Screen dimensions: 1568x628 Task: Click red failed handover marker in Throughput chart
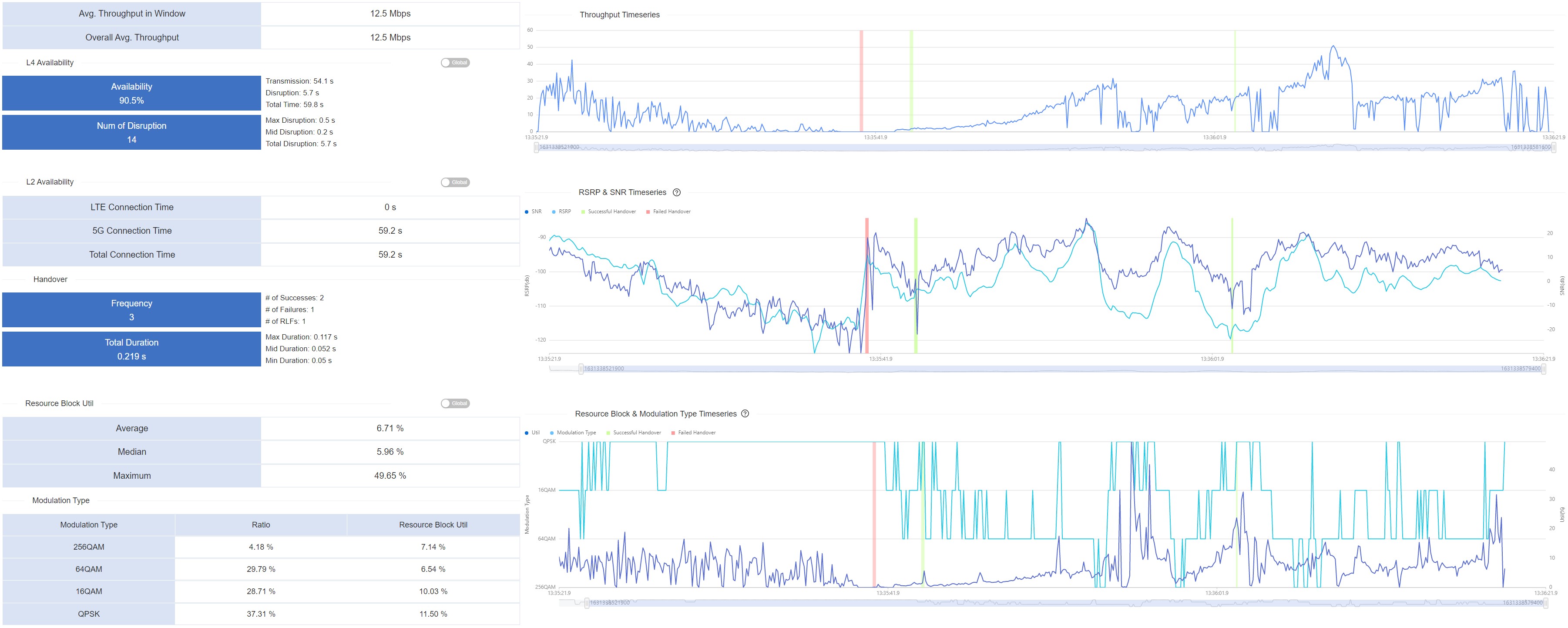coord(861,79)
